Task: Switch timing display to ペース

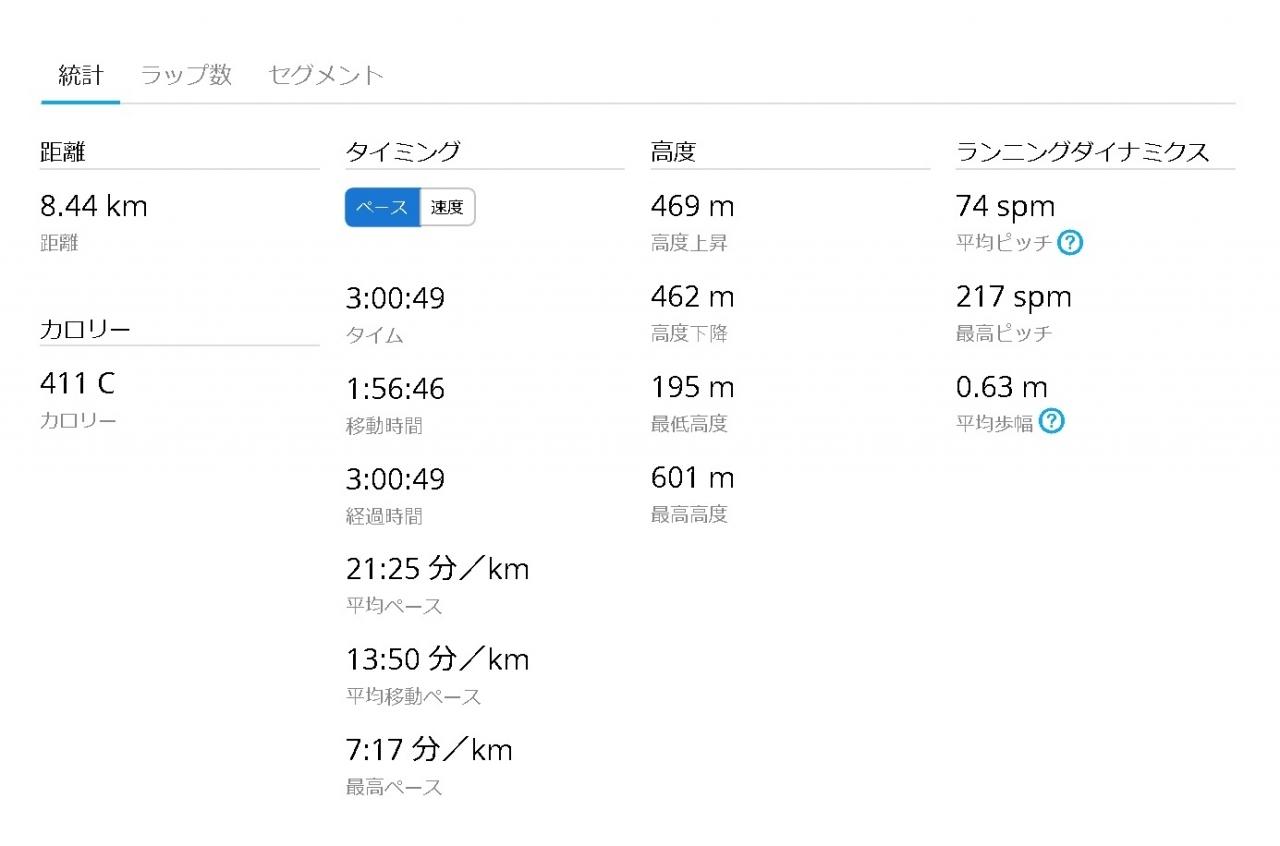Action: tap(383, 207)
